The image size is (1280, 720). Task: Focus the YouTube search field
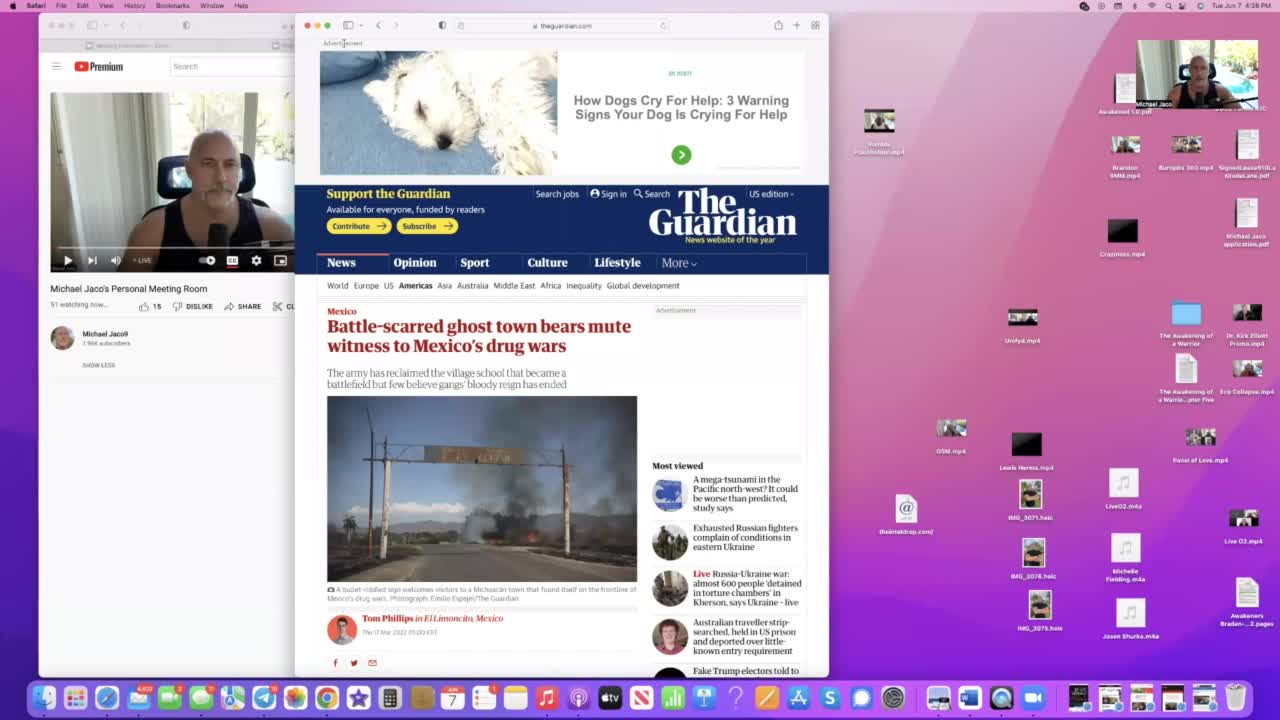[x=232, y=66]
